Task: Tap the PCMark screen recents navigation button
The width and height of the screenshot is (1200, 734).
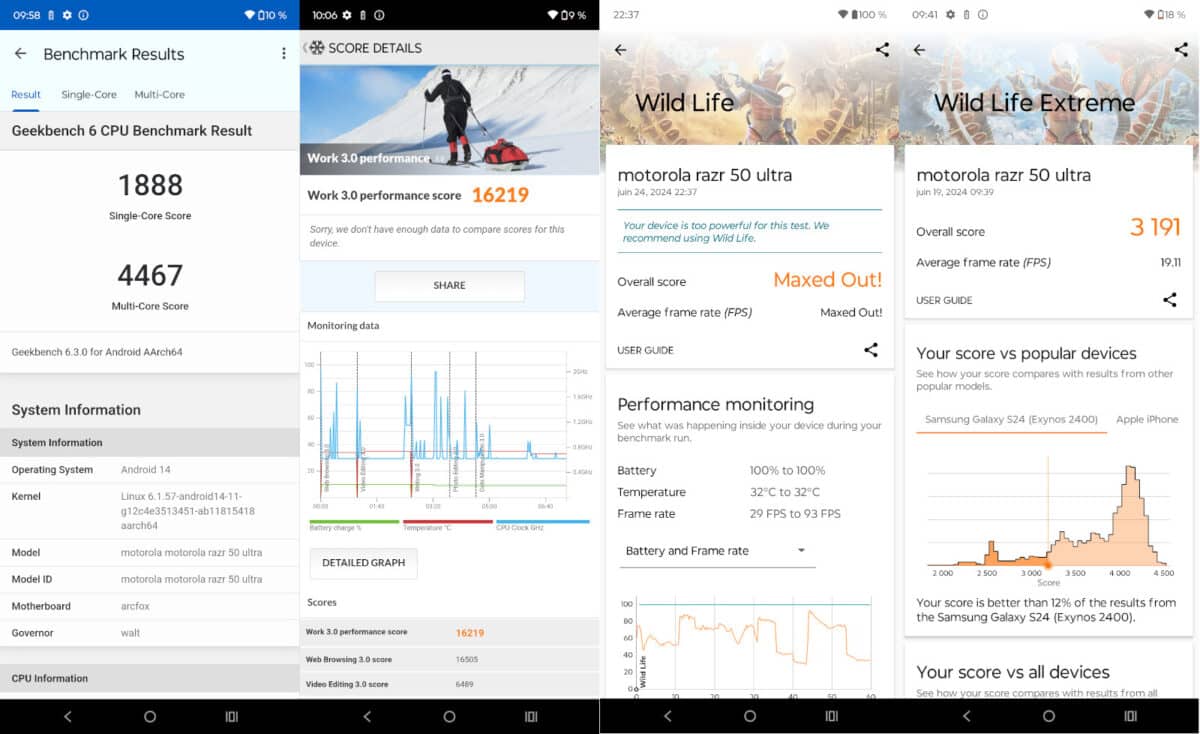Action: click(x=531, y=716)
